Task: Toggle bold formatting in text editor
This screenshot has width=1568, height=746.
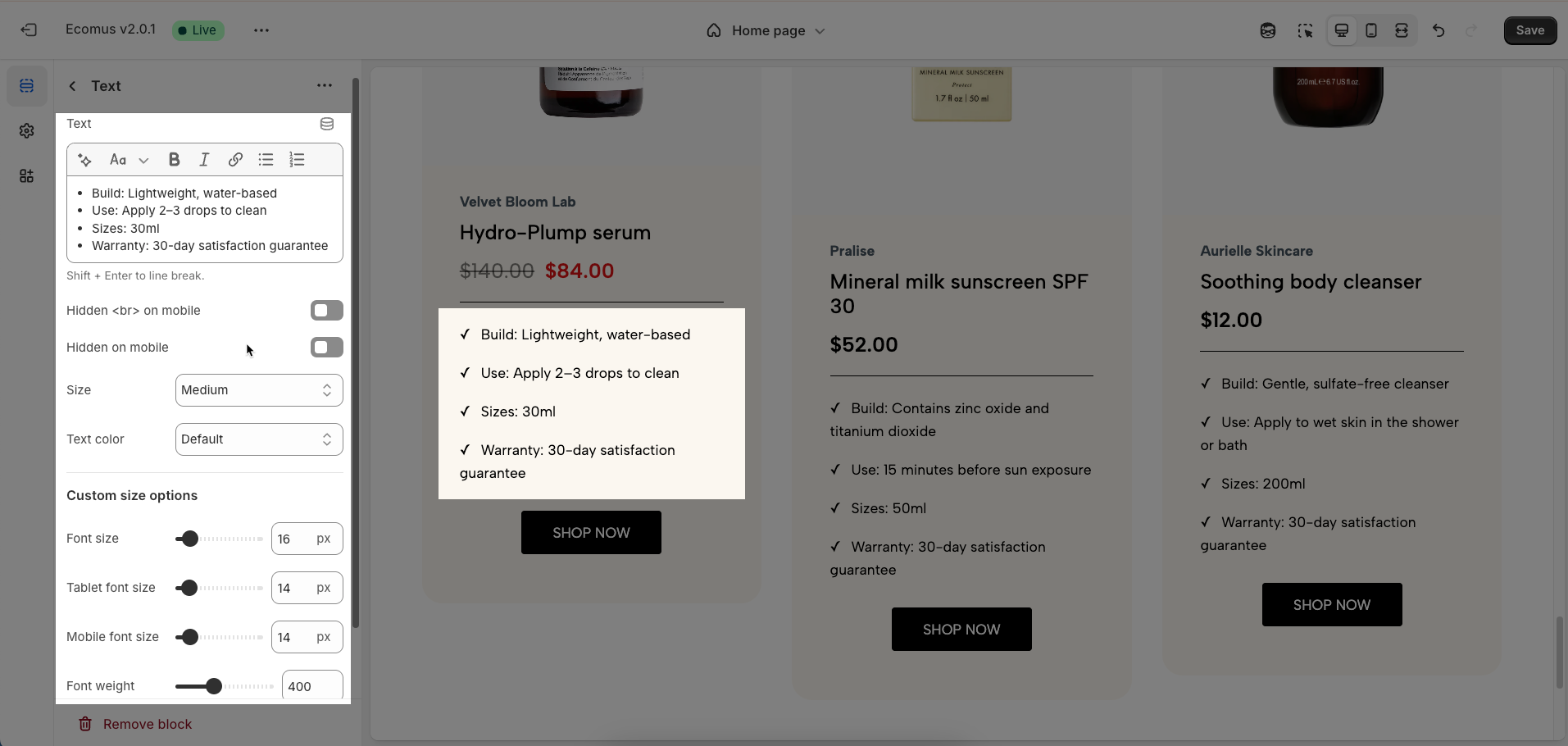Action: coord(174,160)
